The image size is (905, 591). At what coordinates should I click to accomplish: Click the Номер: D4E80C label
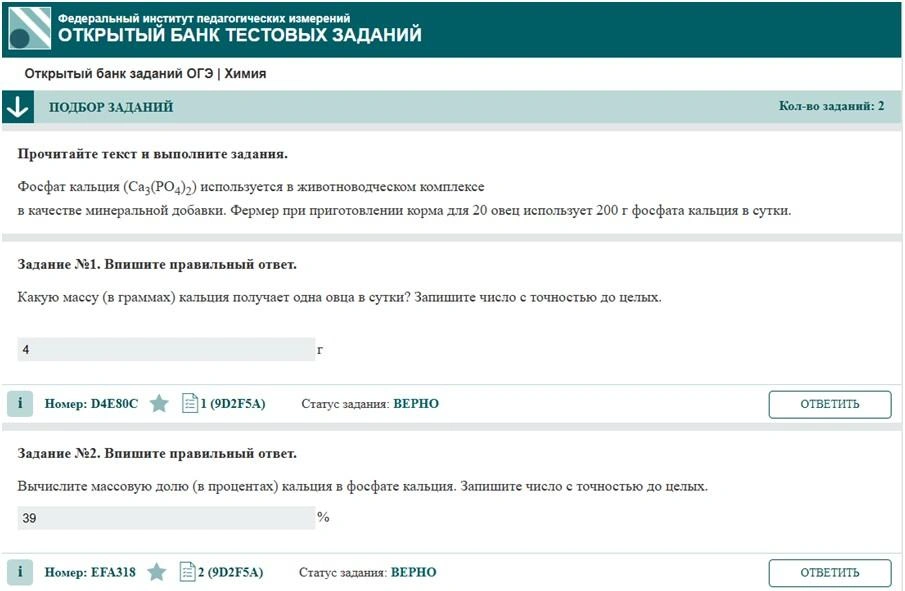[91, 403]
